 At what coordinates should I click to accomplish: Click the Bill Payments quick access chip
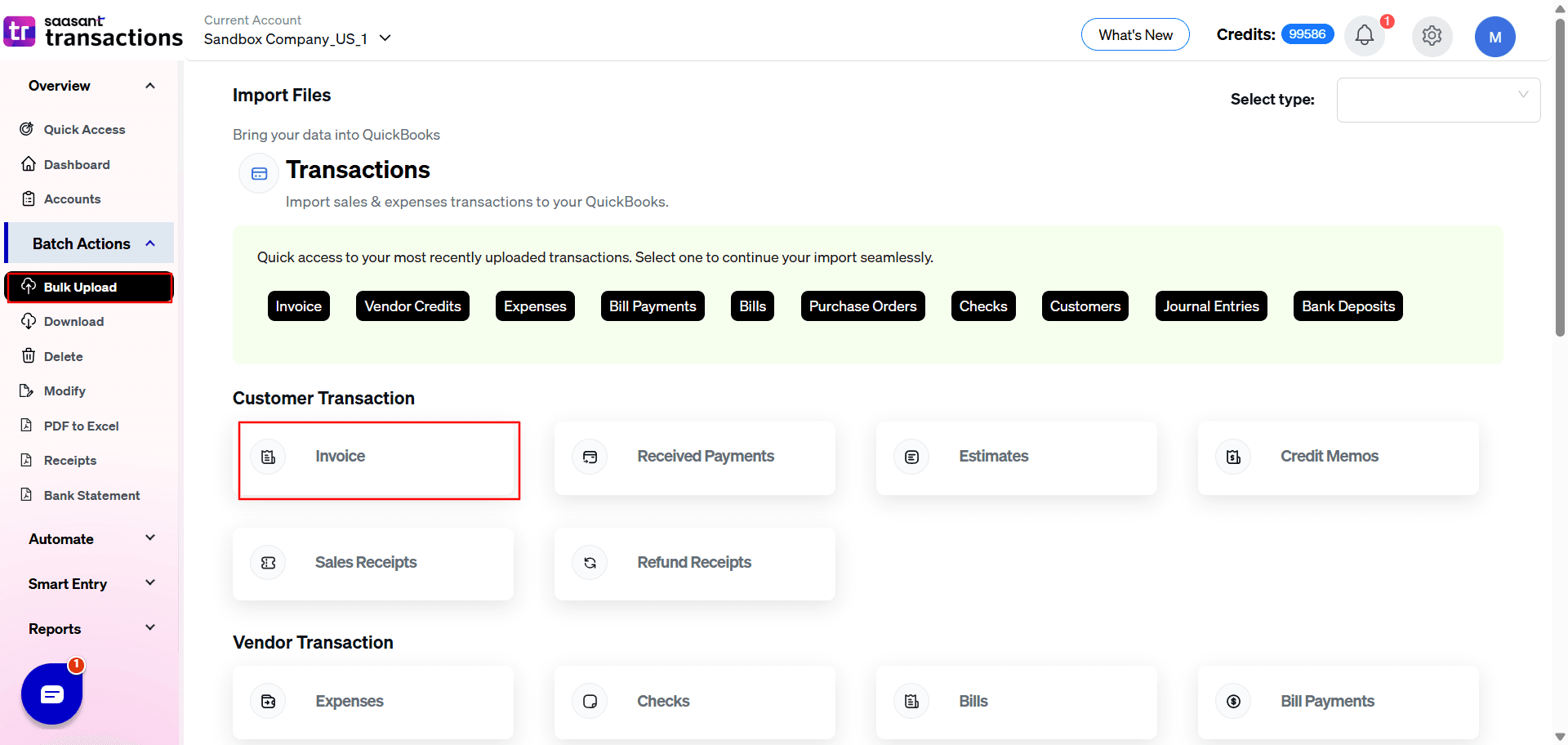[x=653, y=306]
